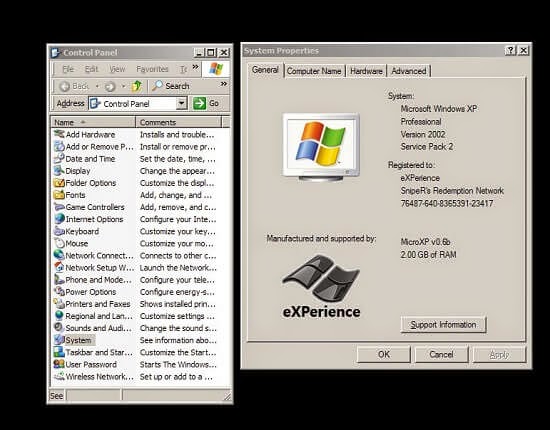Image resolution: width=550 pixels, height=430 pixels.
Task: Click the 'Set the date, time, ...' comment
Action: pyautogui.click(x=177, y=159)
